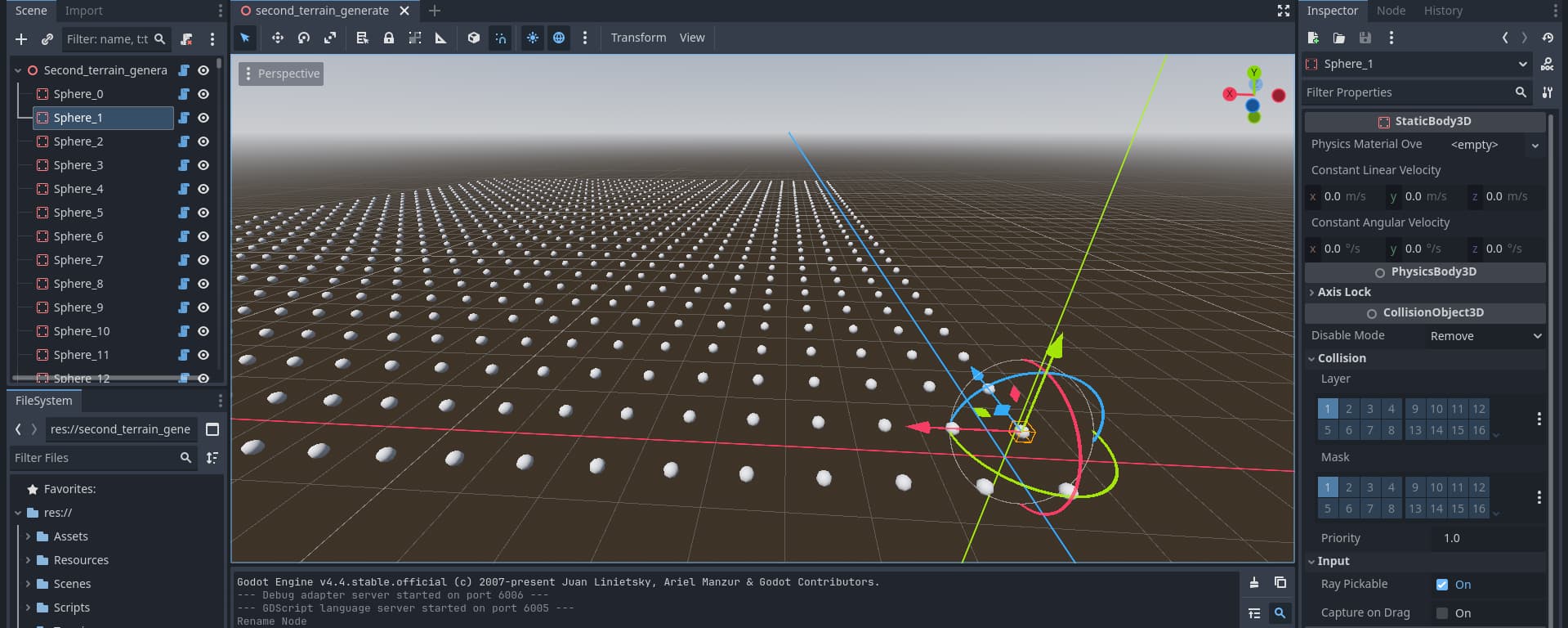This screenshot has width=1568, height=628.
Task: Click the Perspective view button
Action: click(x=281, y=74)
